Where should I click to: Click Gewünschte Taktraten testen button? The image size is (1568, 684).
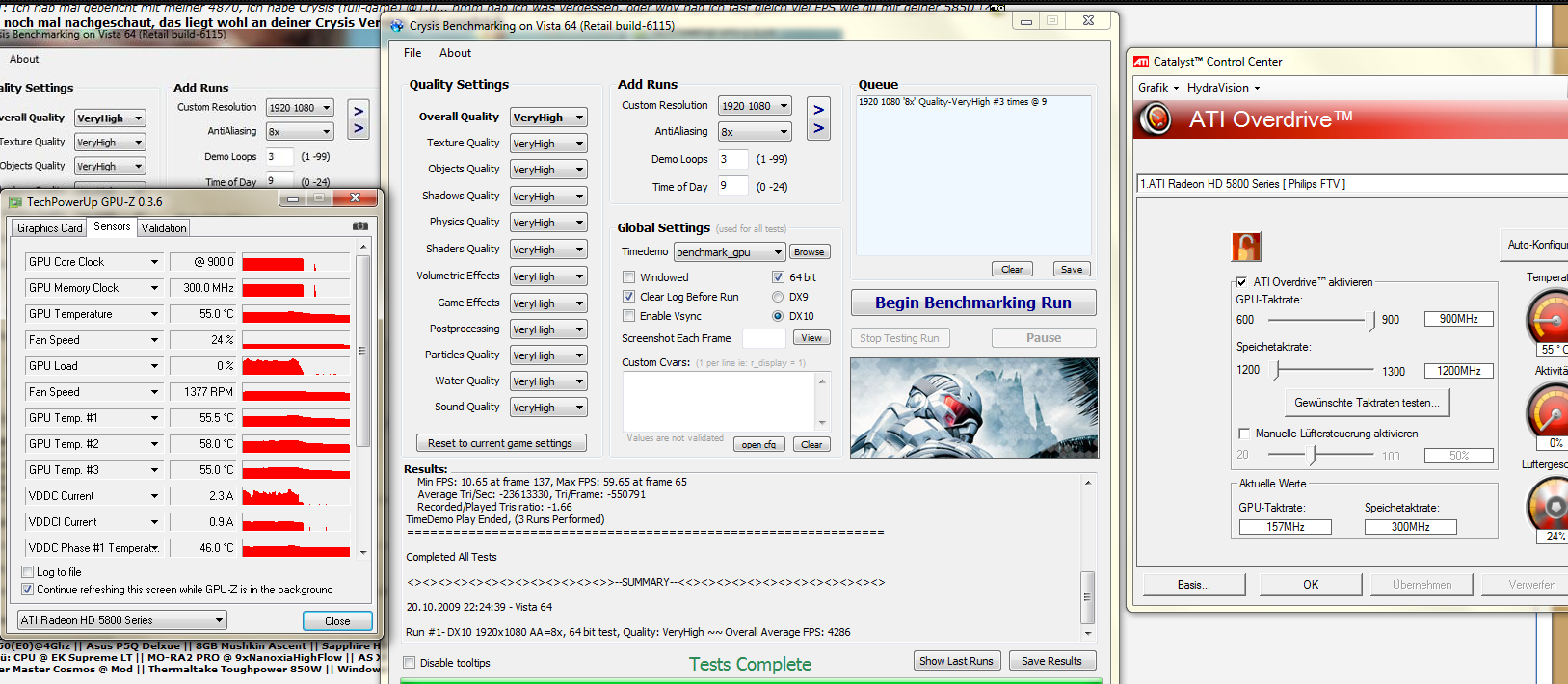1367,403
